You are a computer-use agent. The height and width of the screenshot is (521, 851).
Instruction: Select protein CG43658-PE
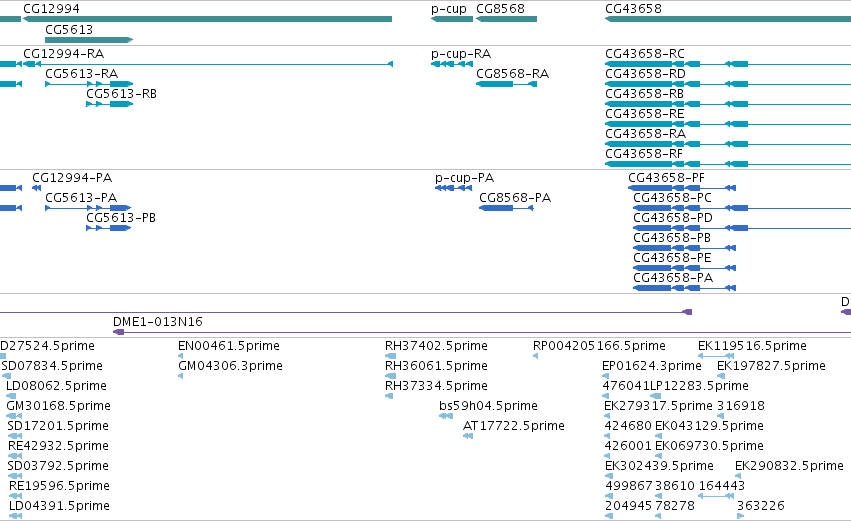coord(672,258)
